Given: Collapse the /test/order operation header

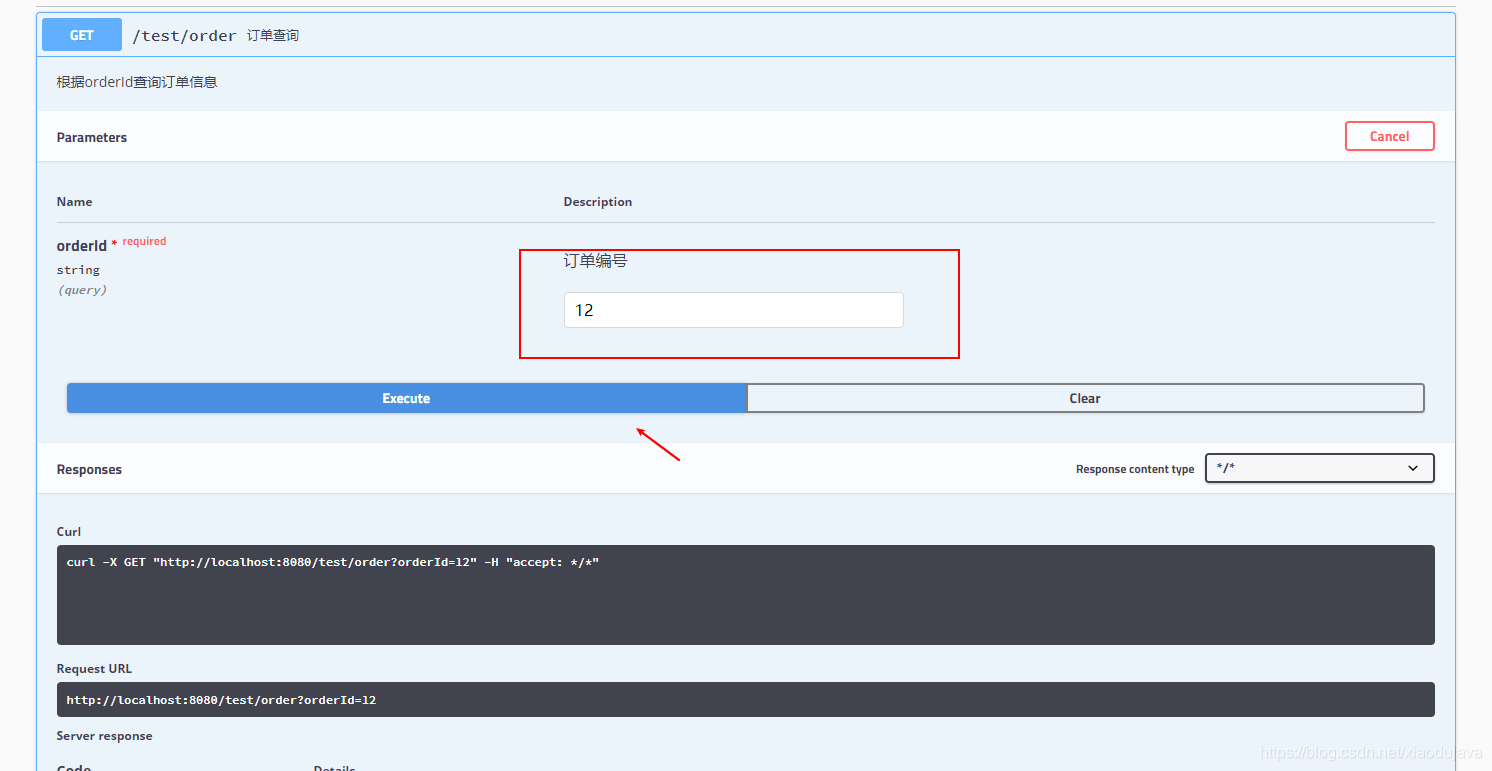Looking at the screenshot, I should (x=746, y=35).
